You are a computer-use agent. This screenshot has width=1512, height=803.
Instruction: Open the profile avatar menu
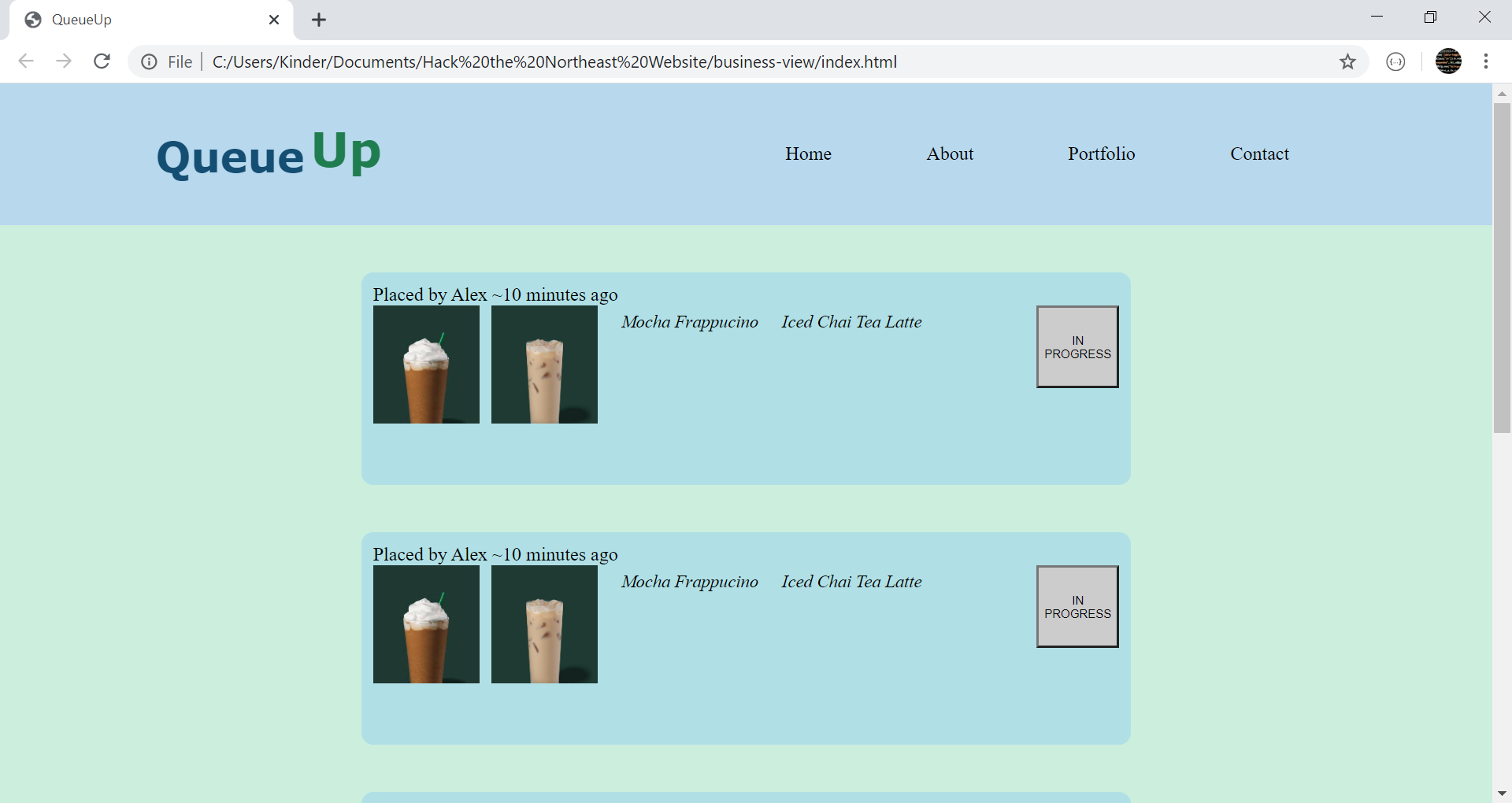1448,61
